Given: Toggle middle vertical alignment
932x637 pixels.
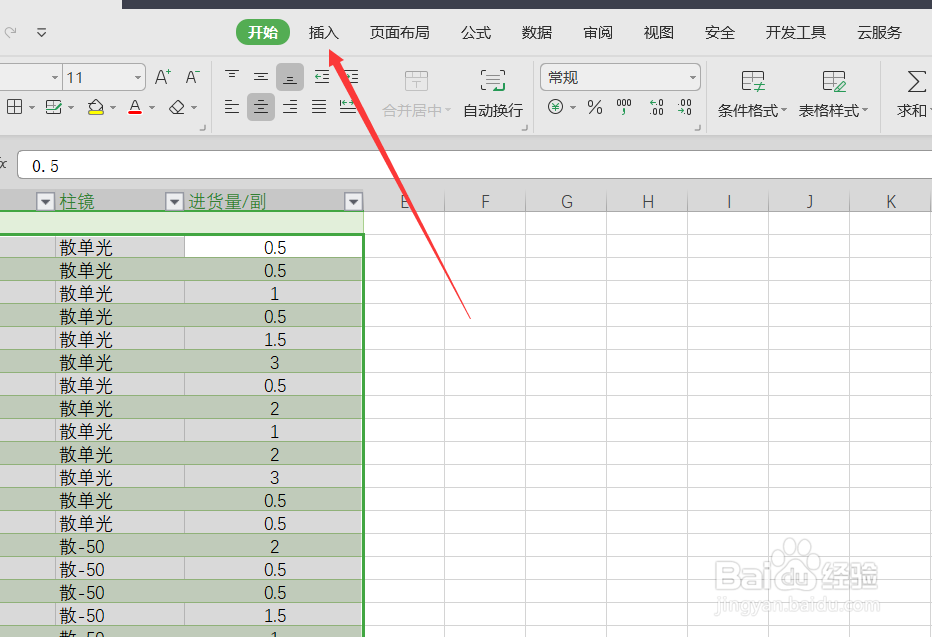Looking at the screenshot, I should tap(261, 77).
